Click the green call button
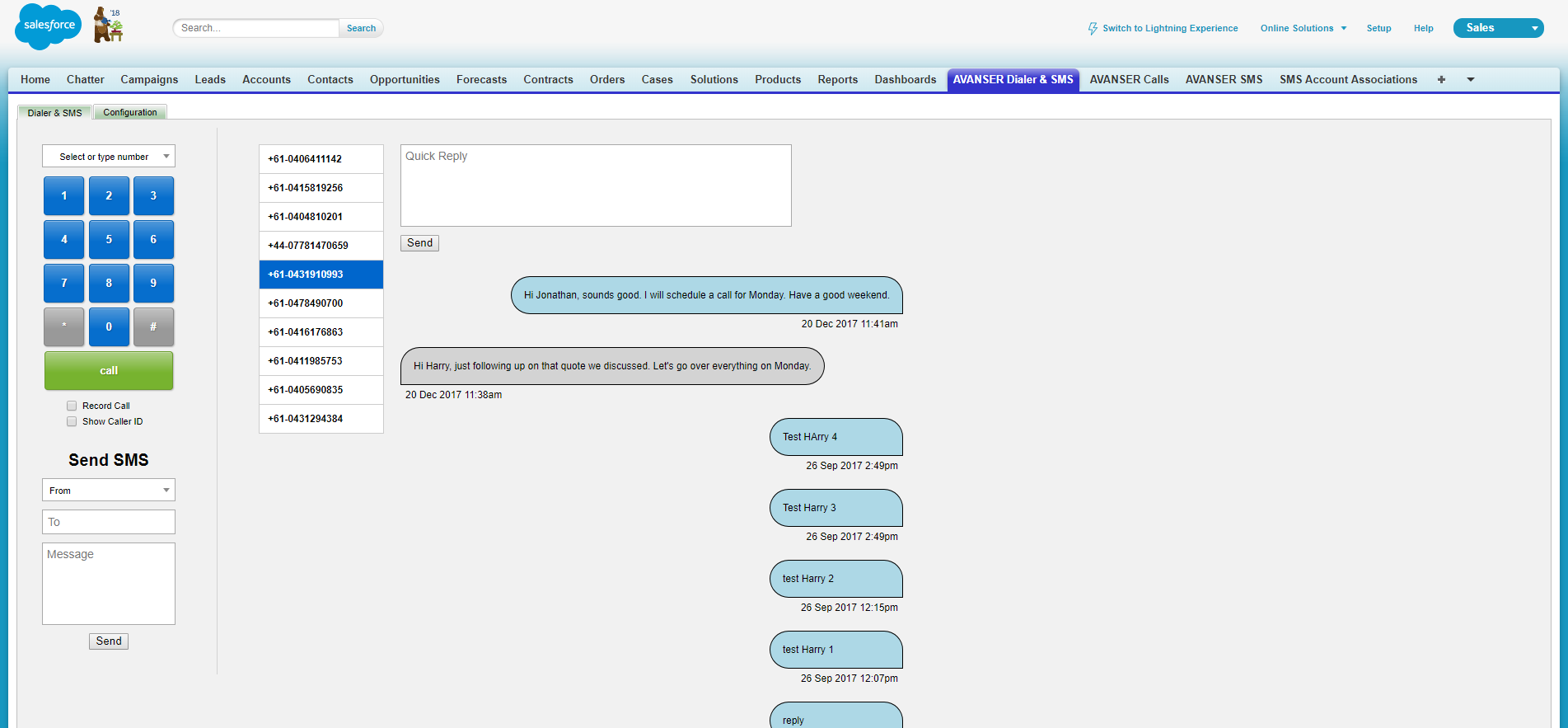 [109, 371]
